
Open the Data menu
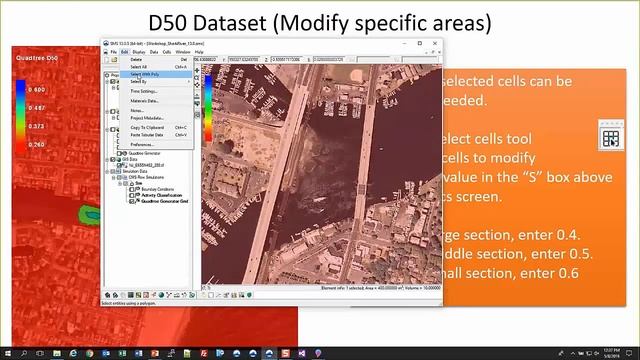154,52
